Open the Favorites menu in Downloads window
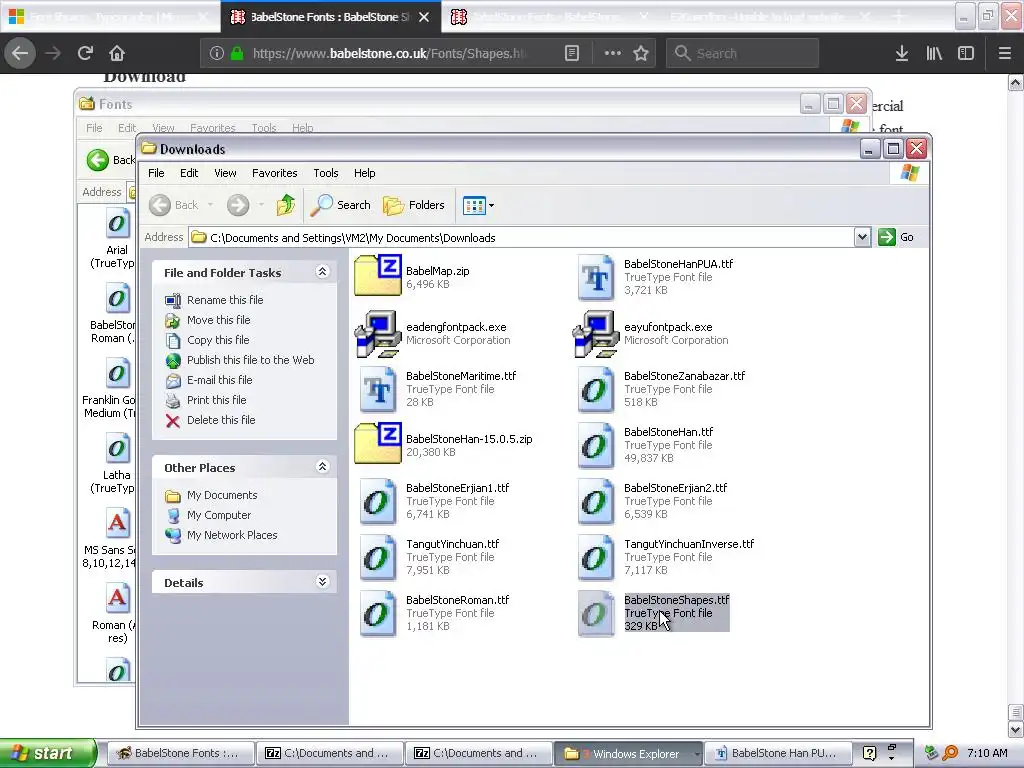This screenshot has width=1024, height=768. [274, 173]
